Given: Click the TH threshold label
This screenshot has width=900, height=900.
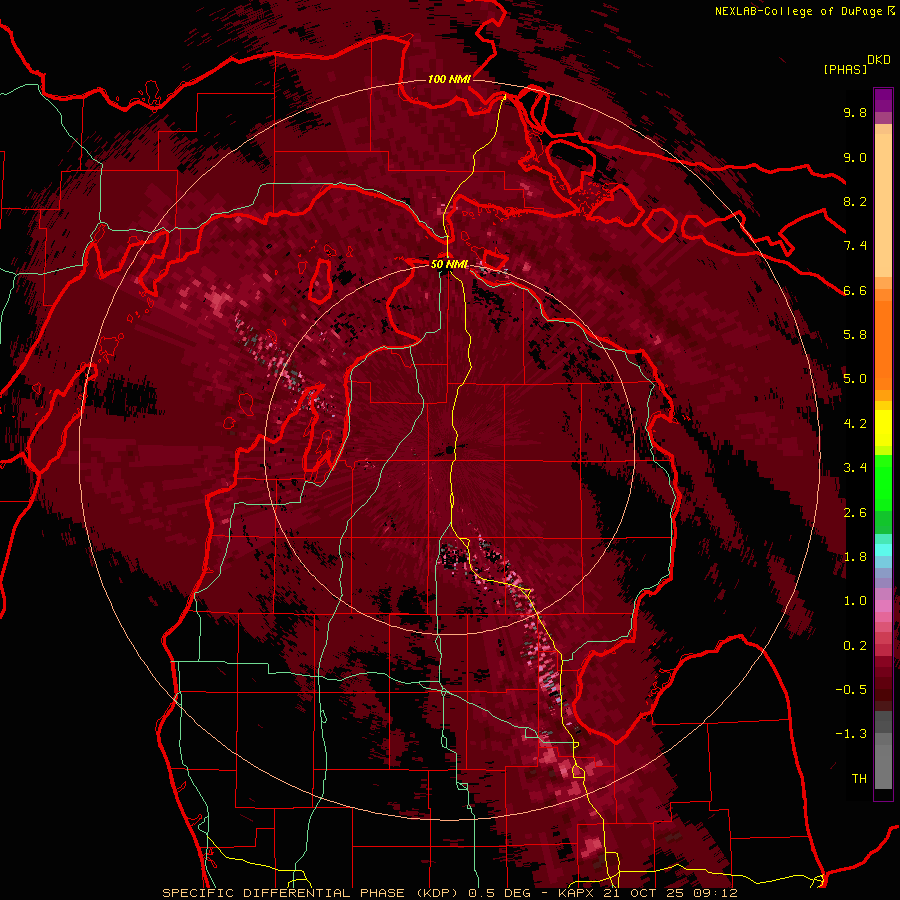Looking at the screenshot, I should (x=859, y=779).
